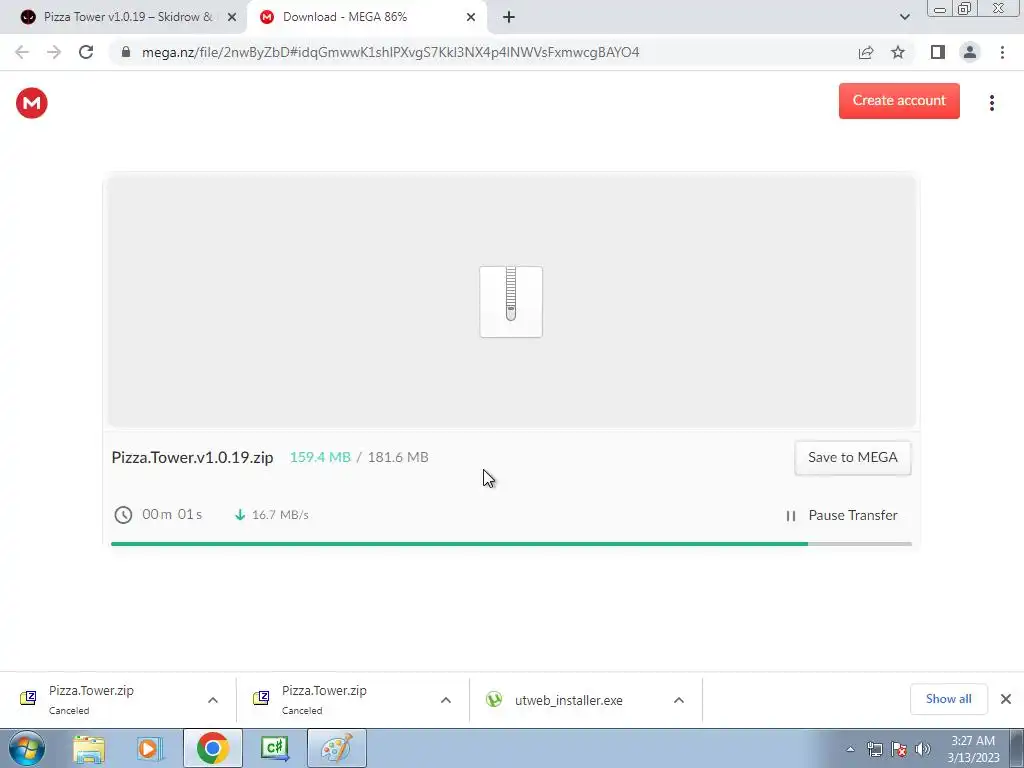Open Paint from the taskbar
Viewport: 1024px width, 768px height.
coord(337,748)
